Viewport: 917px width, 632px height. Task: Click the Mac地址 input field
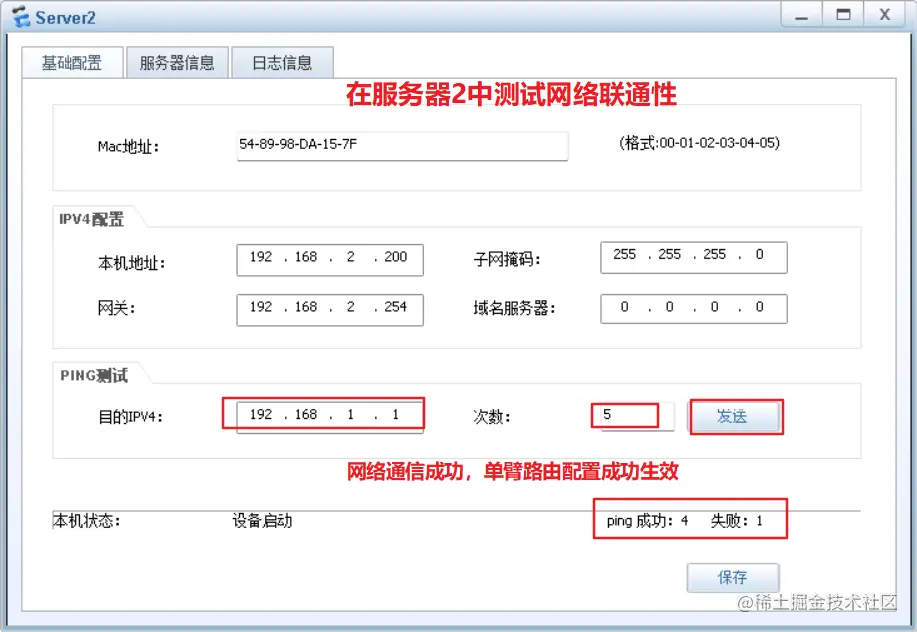pyautogui.click(x=401, y=146)
